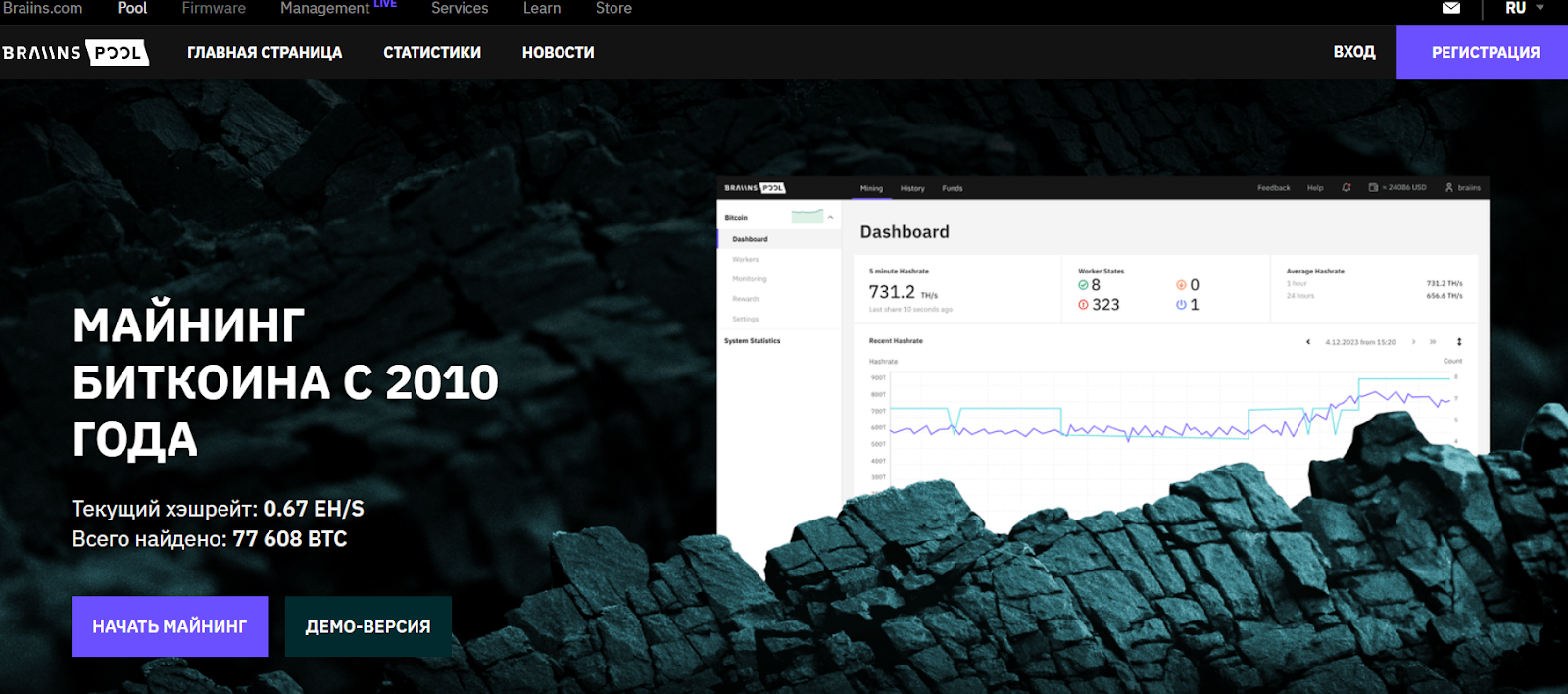Open the mail envelope icon
Viewport: 1568px width, 694px height.
tap(1451, 8)
